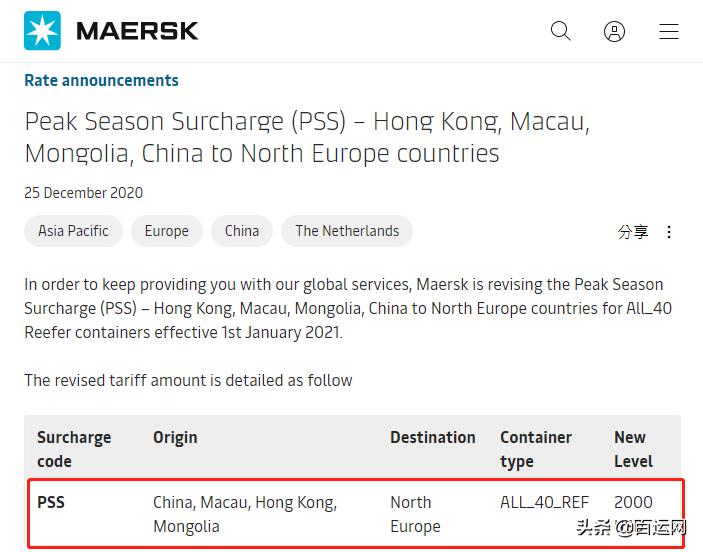Select the China tag
This screenshot has width=703, height=552.
tap(242, 231)
